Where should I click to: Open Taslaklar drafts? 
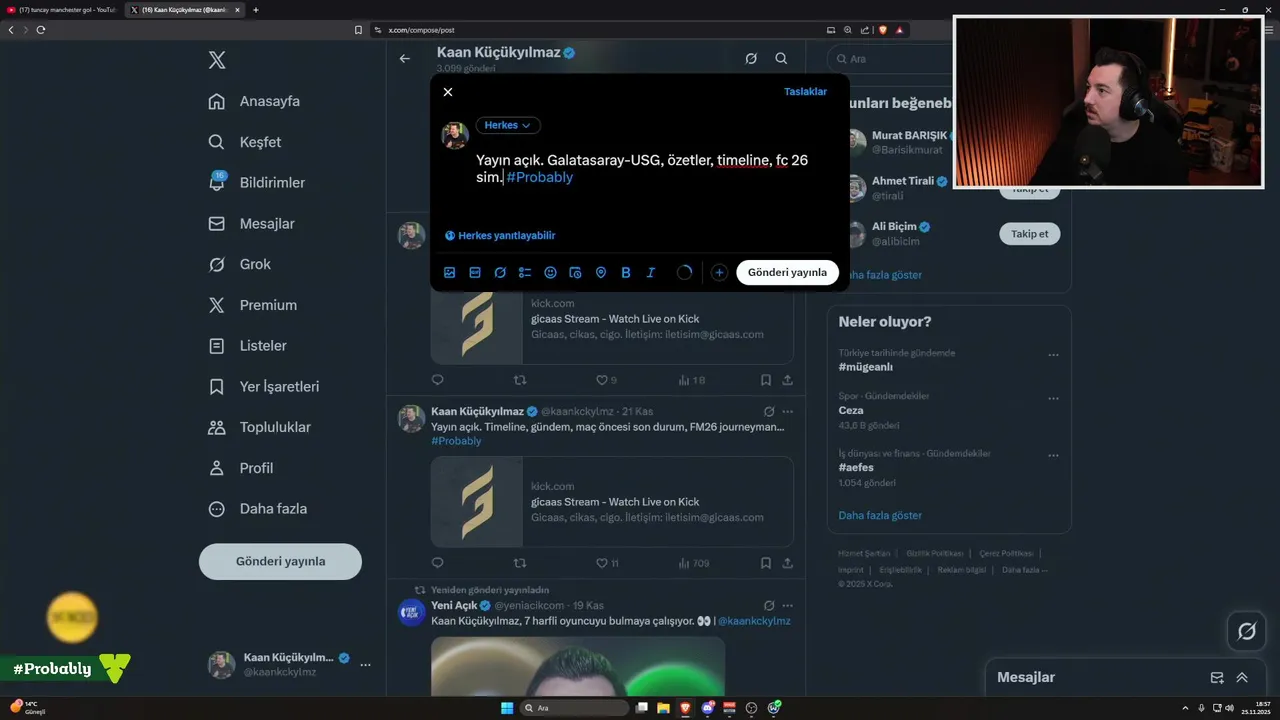(x=805, y=92)
